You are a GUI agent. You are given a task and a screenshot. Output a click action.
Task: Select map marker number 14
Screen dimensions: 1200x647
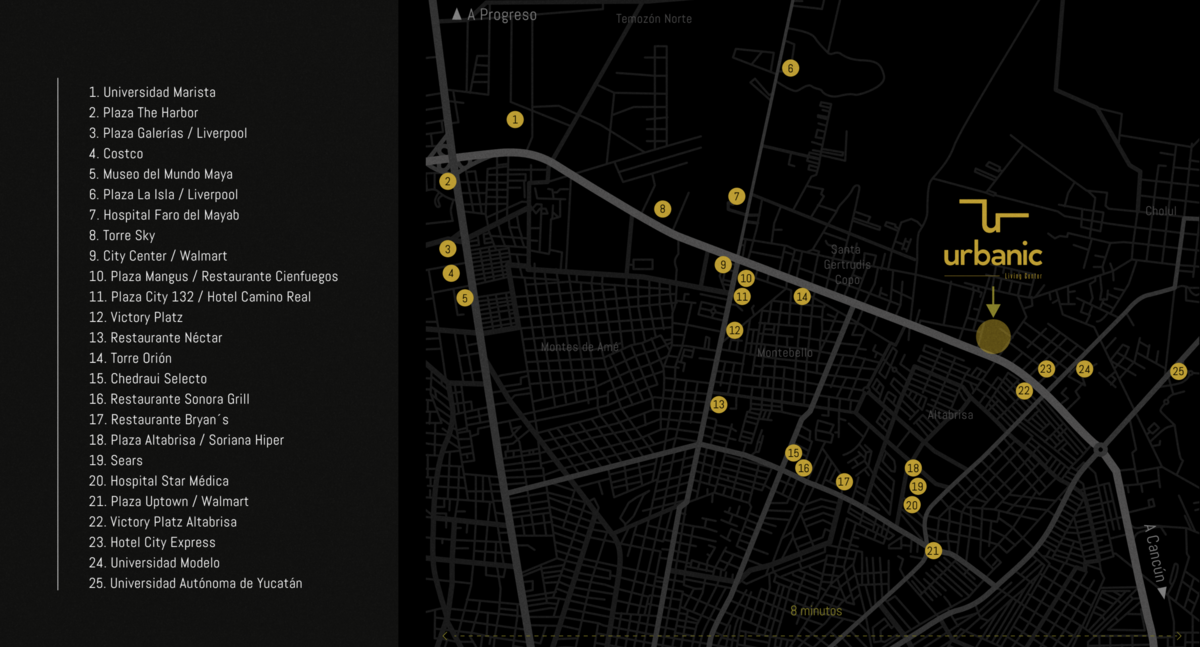802,297
